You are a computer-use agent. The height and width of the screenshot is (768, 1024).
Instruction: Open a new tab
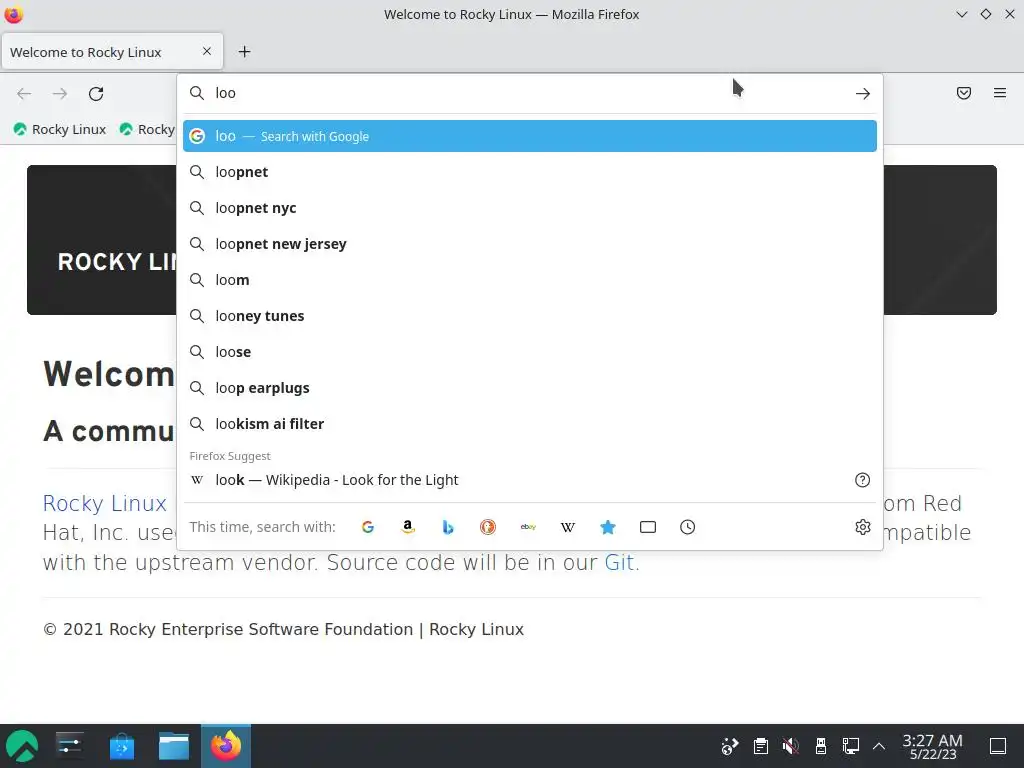(244, 52)
